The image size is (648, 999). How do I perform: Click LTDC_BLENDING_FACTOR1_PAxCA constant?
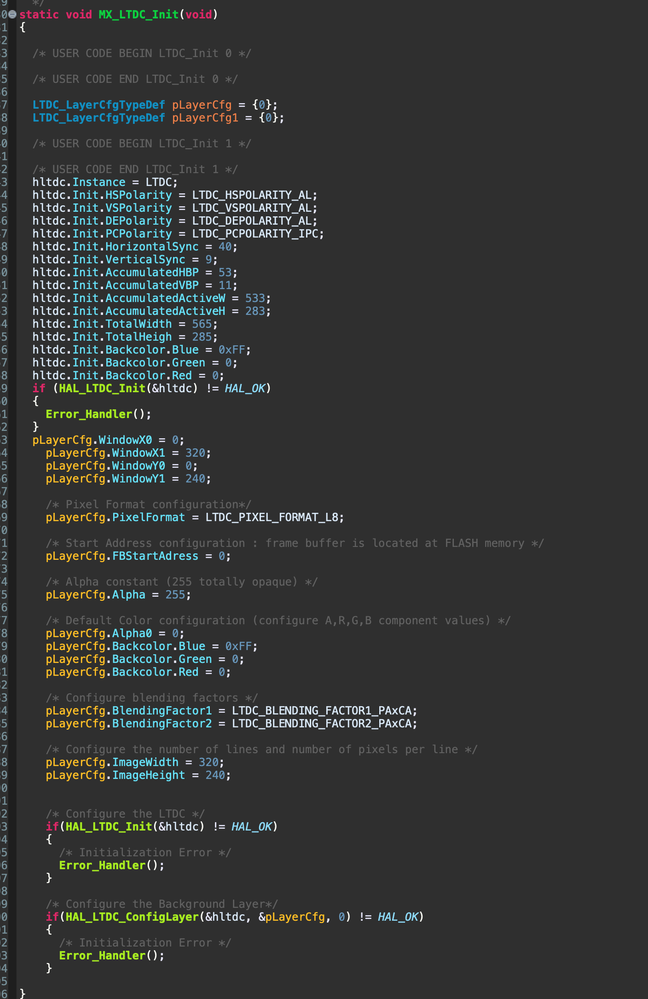(x=324, y=710)
